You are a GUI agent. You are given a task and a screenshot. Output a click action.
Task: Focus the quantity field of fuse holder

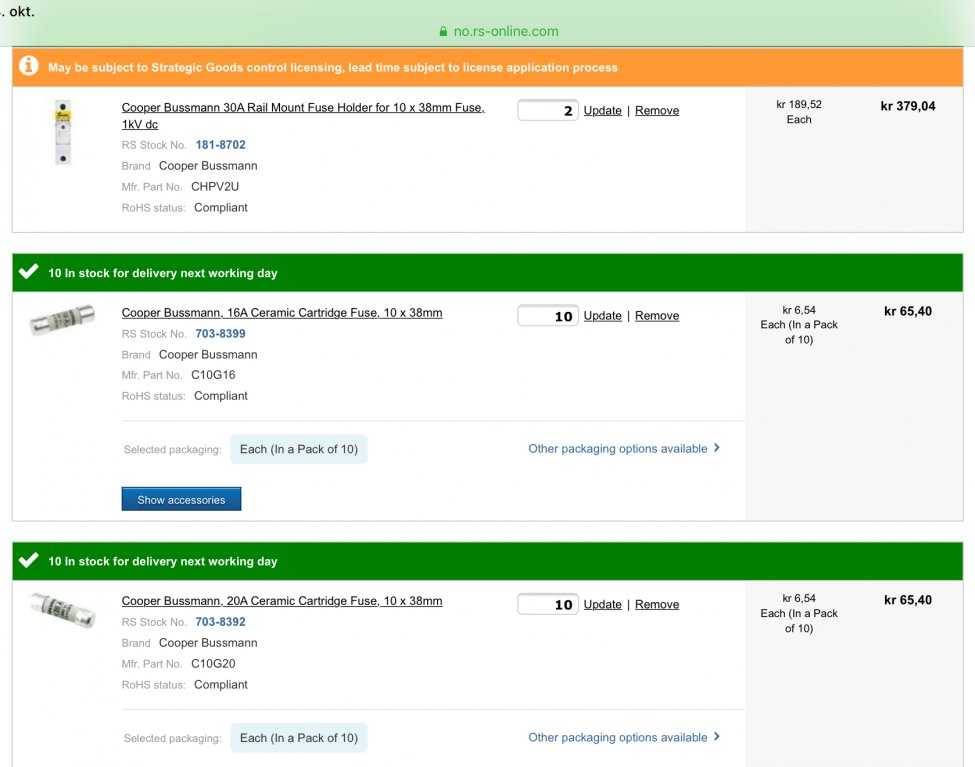click(547, 111)
